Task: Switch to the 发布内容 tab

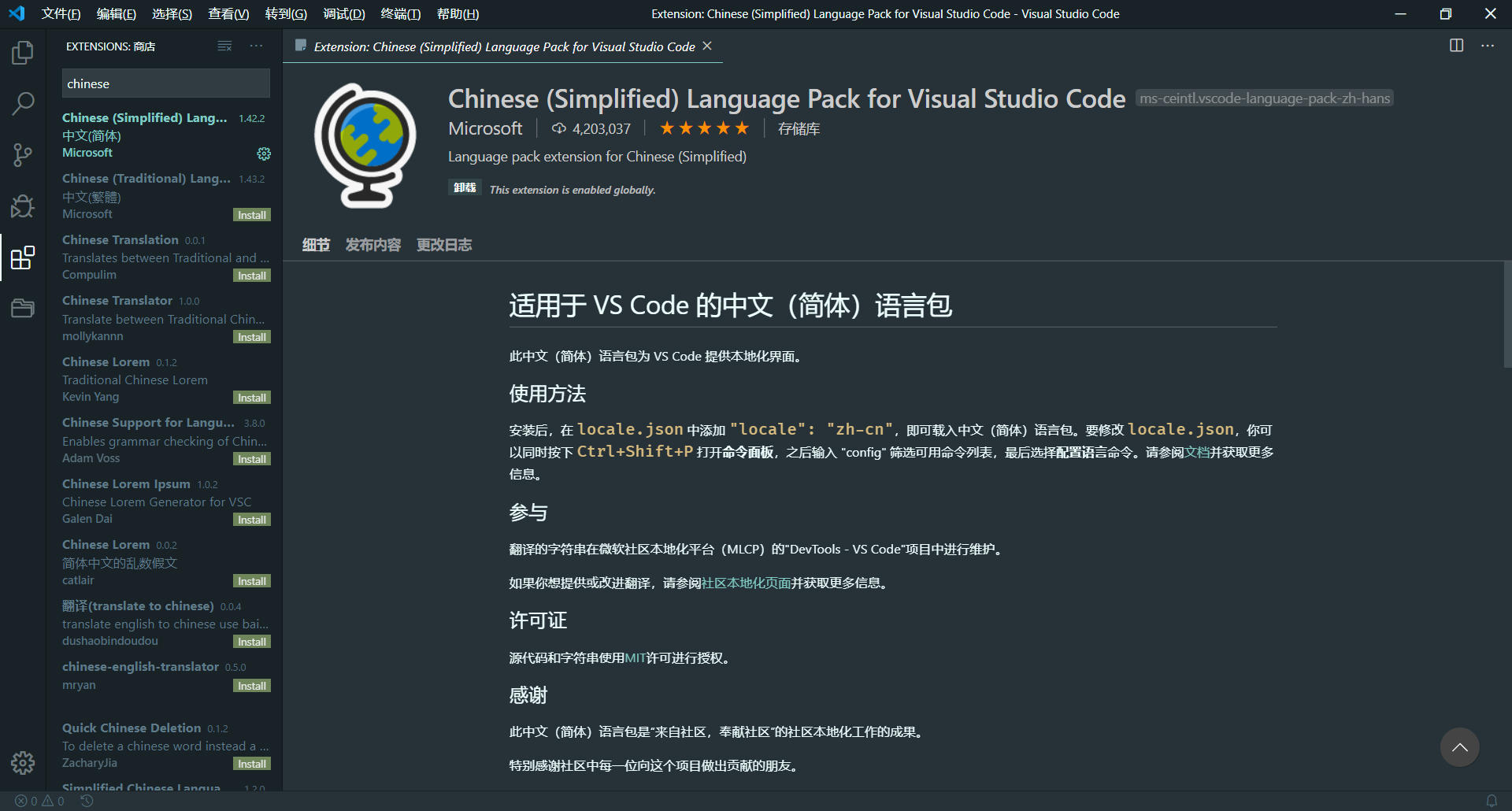Action: coord(373,245)
